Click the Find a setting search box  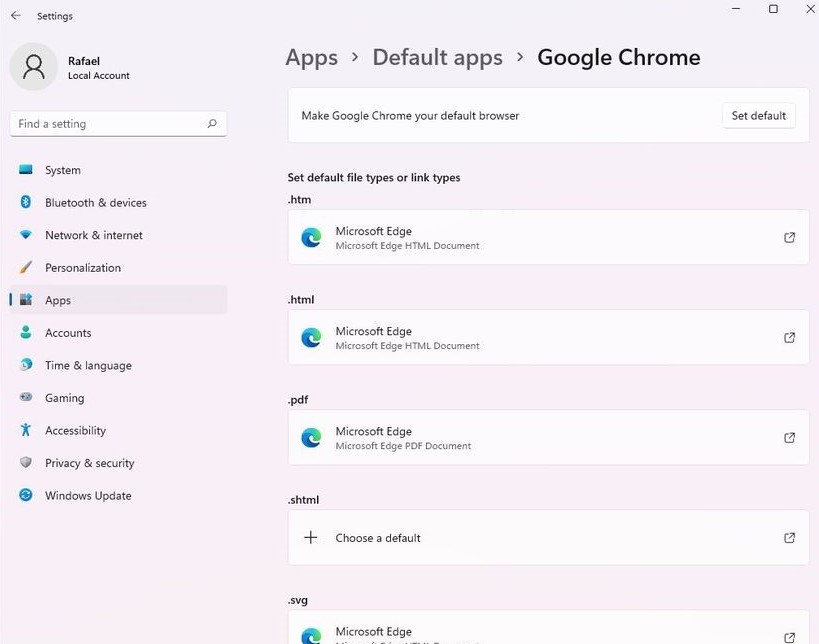[x=118, y=124]
